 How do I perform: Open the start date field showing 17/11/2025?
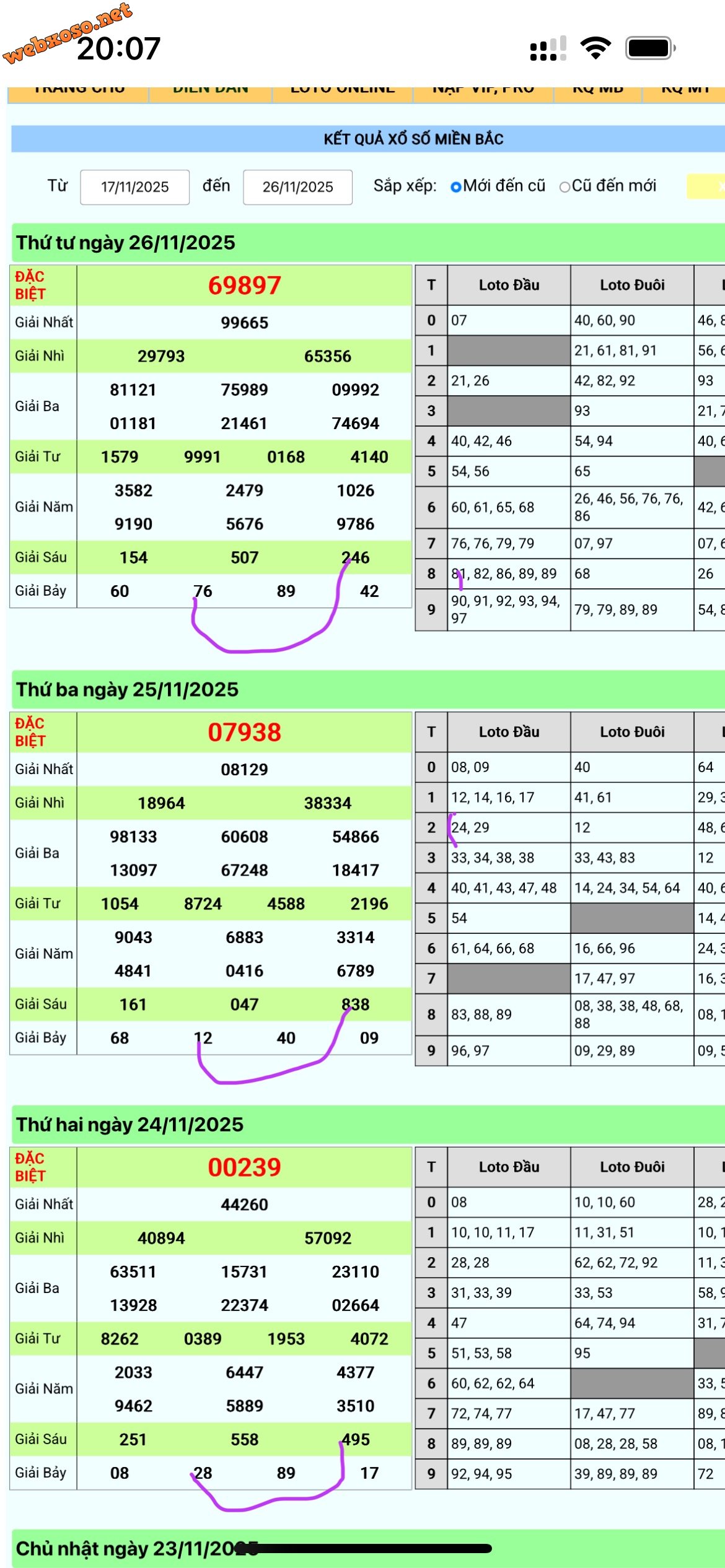[134, 186]
